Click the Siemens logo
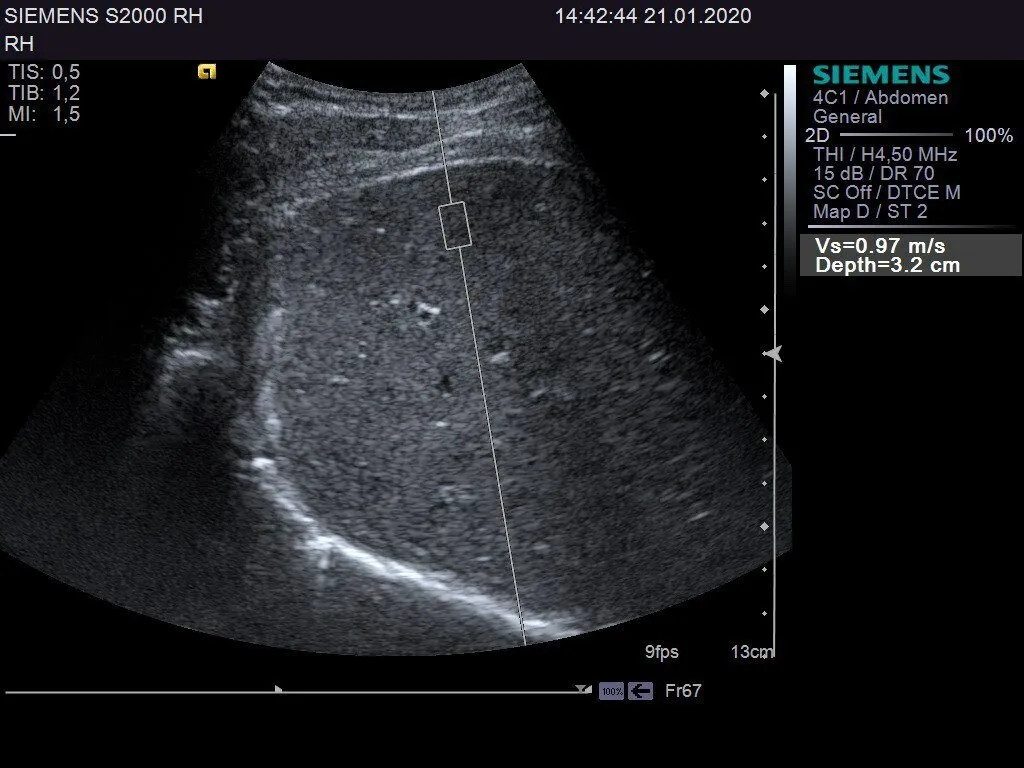 pos(880,75)
